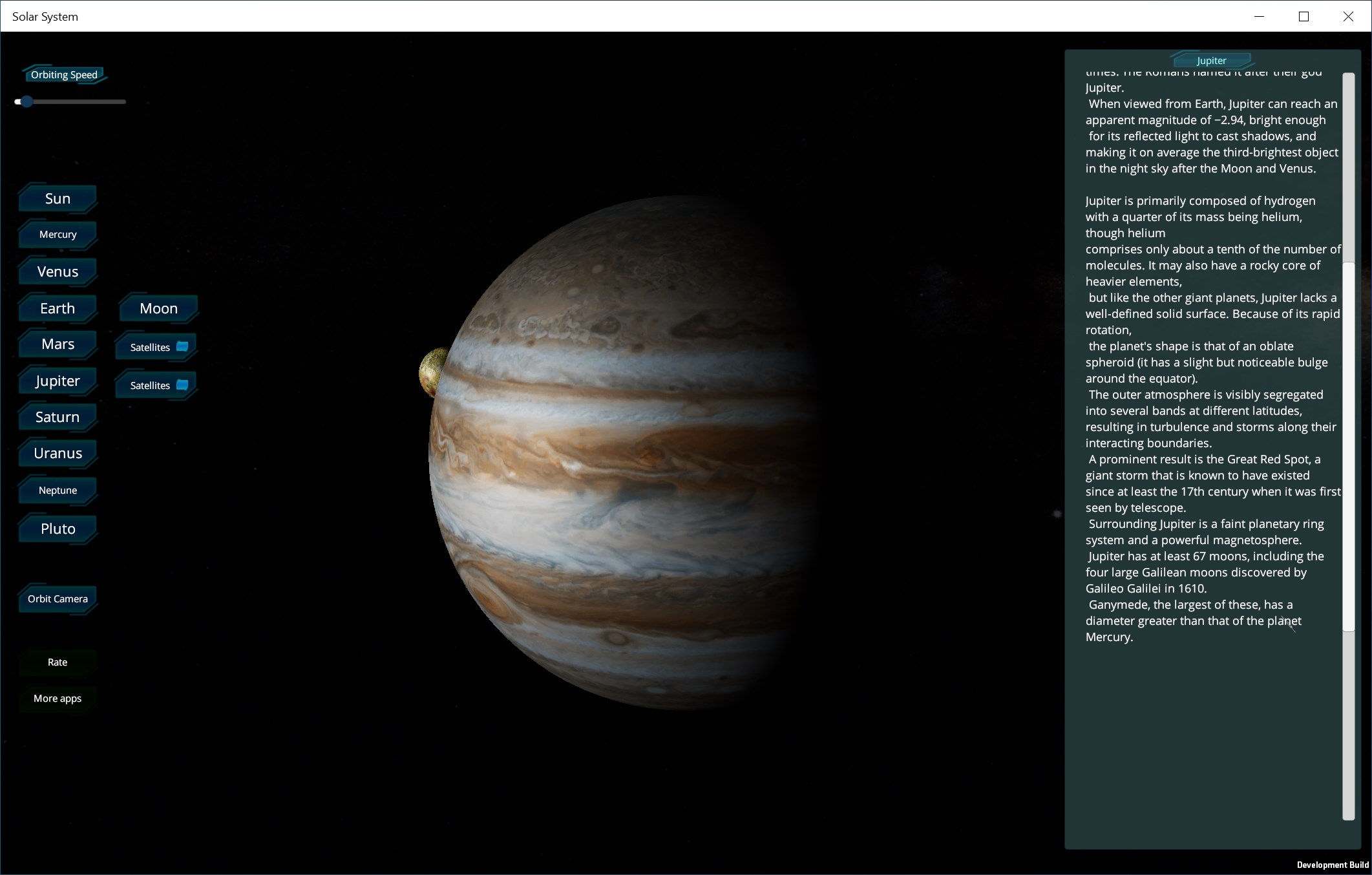Select the Sun from the planet list
Viewport: 1372px width, 875px height.
coord(57,198)
